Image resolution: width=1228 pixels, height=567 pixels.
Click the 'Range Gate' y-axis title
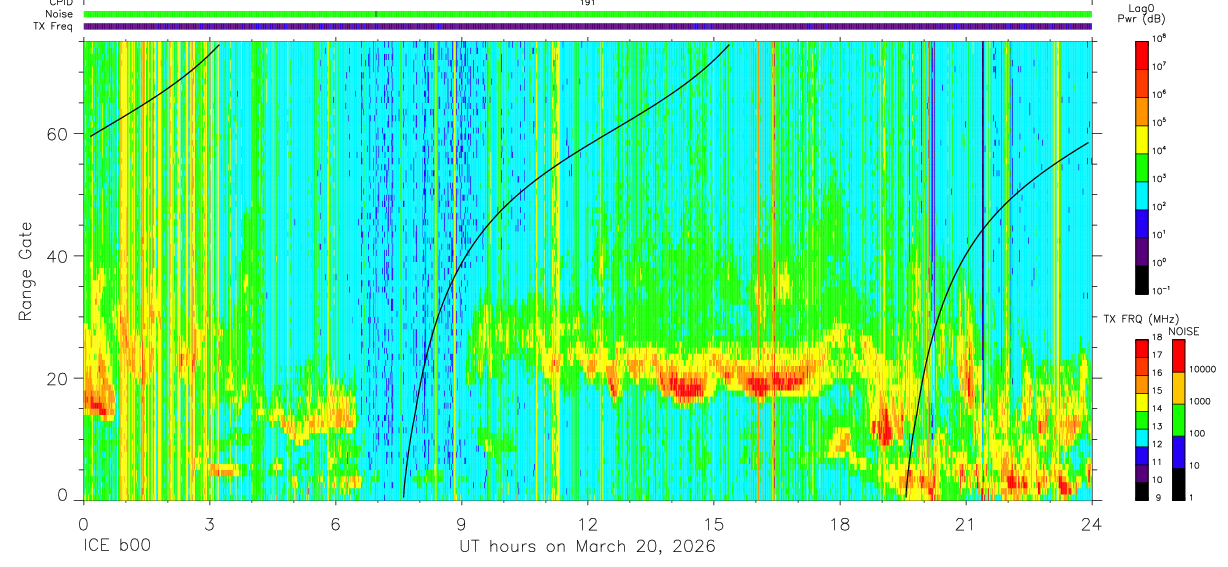(x=25, y=269)
